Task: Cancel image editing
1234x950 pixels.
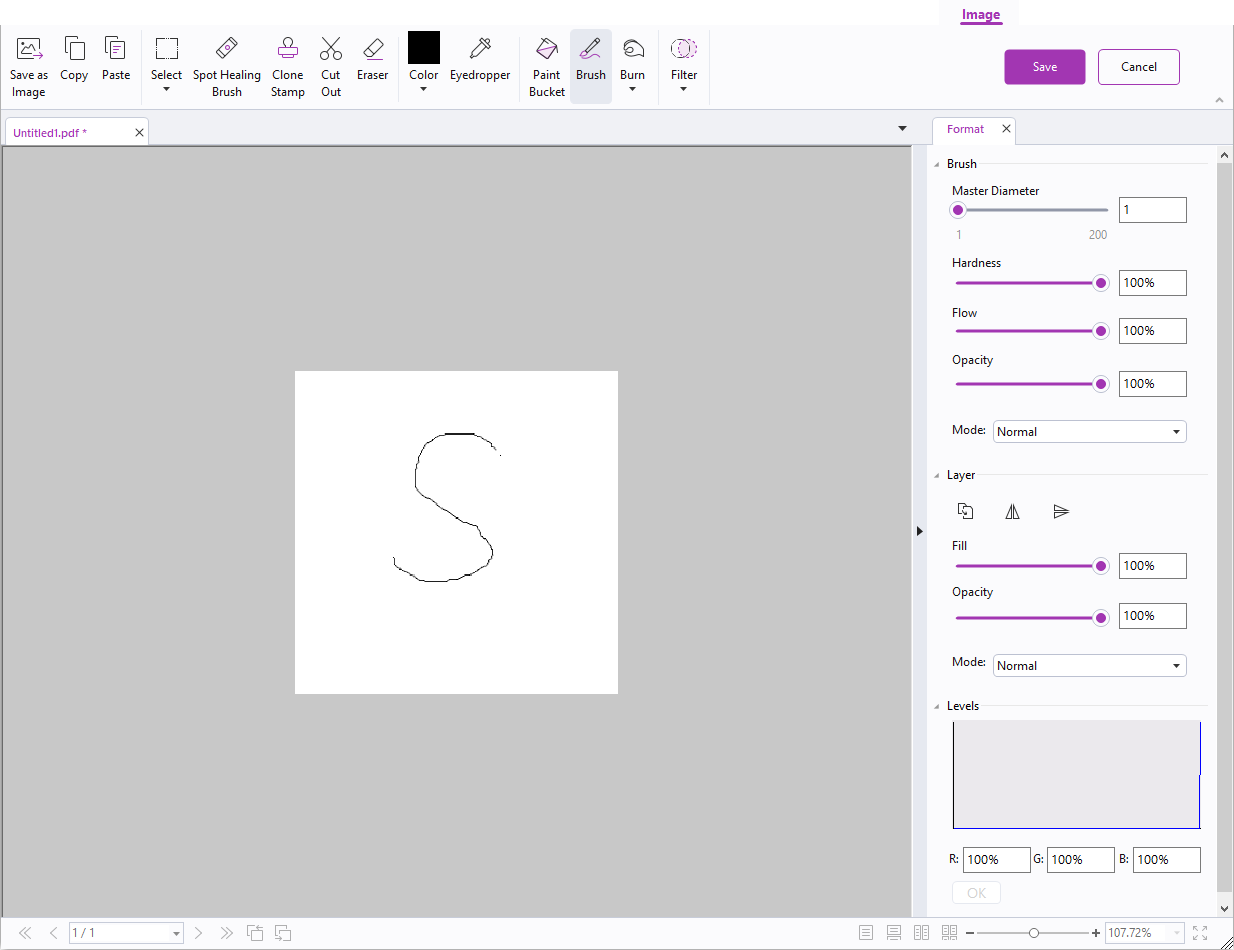Action: point(1138,67)
